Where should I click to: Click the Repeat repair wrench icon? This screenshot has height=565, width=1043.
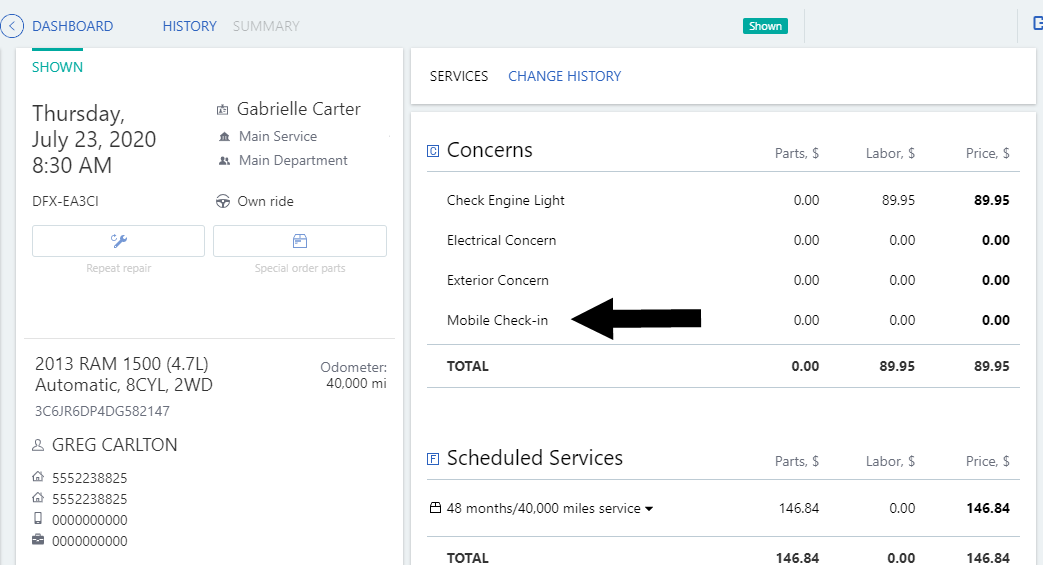tap(118, 241)
